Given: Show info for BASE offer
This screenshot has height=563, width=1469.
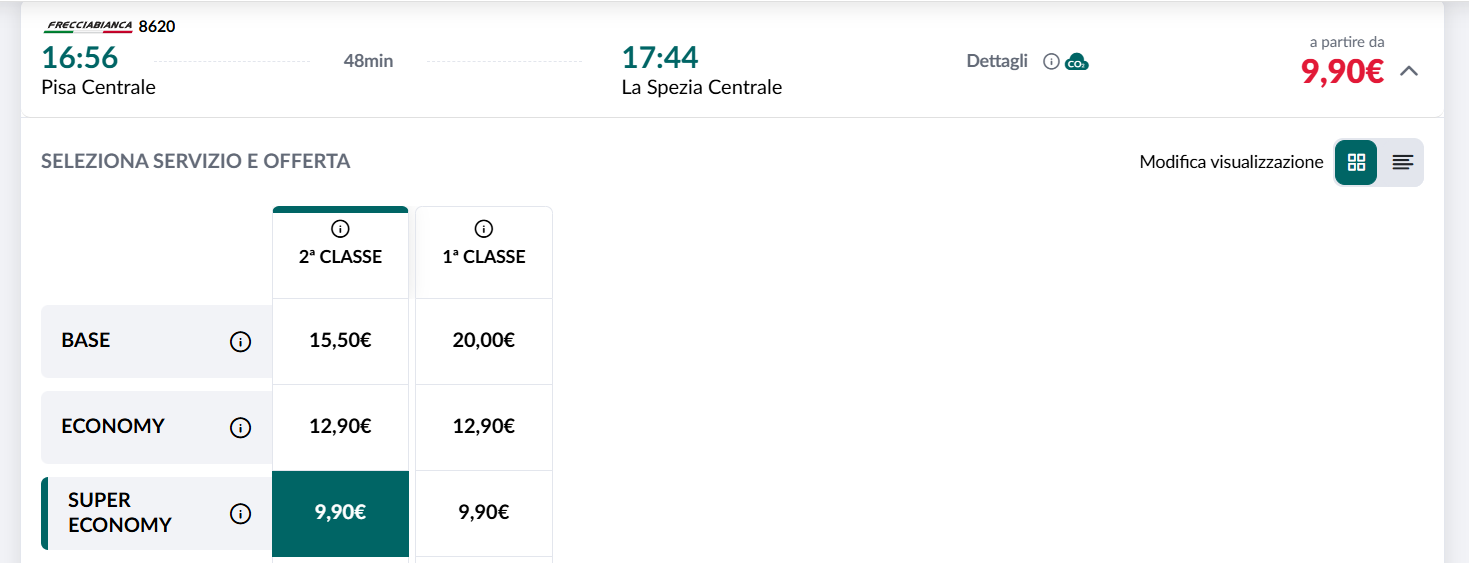Looking at the screenshot, I should (240, 342).
